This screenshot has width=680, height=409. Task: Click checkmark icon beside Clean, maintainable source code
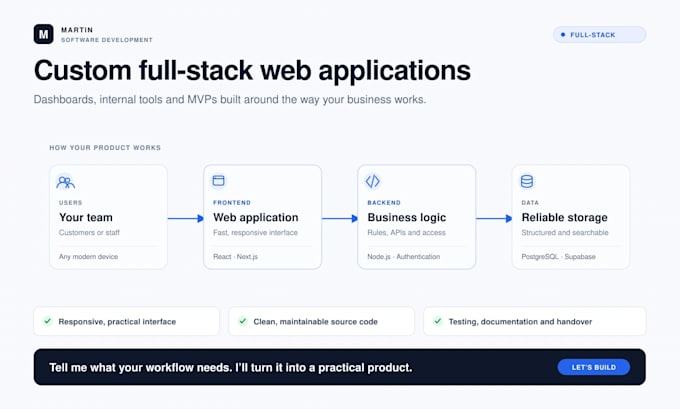[243, 321]
